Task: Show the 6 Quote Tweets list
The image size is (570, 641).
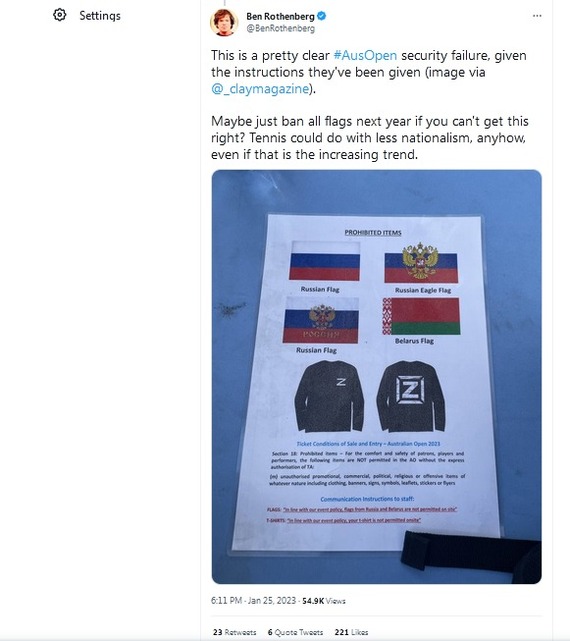Action: [295, 632]
